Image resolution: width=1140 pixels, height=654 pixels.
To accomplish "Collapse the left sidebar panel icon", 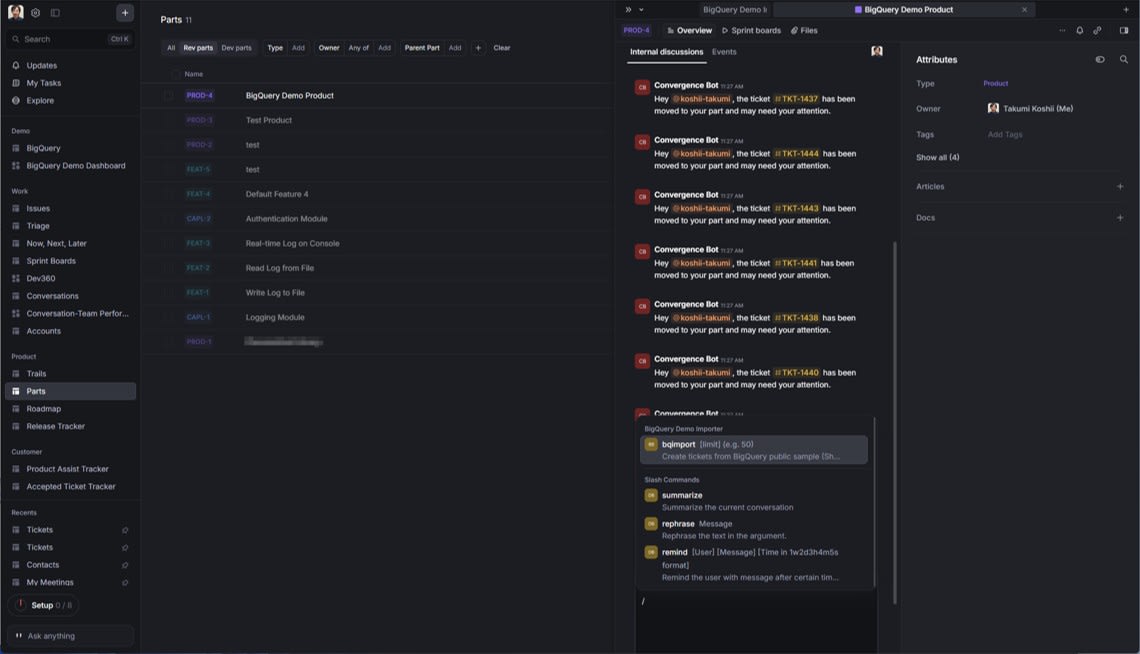I will click(55, 13).
